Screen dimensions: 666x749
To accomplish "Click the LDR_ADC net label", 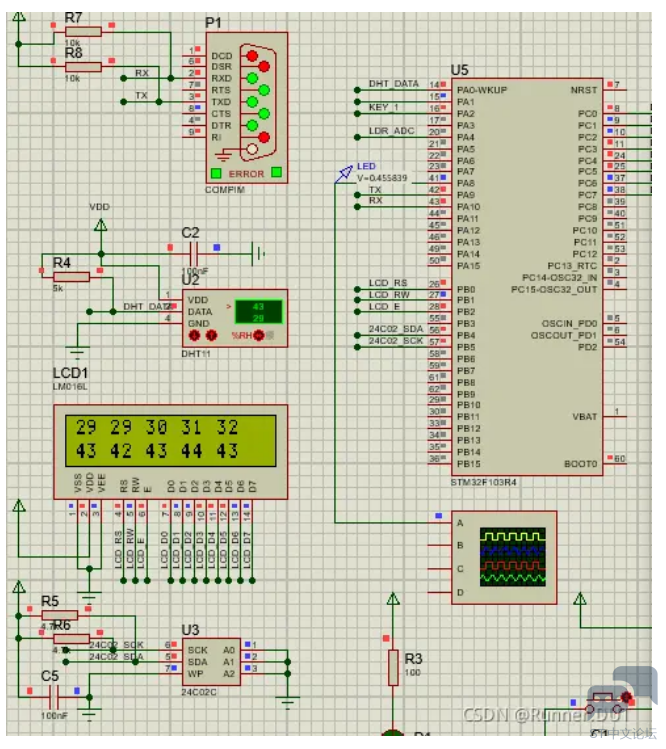I will point(391,130).
